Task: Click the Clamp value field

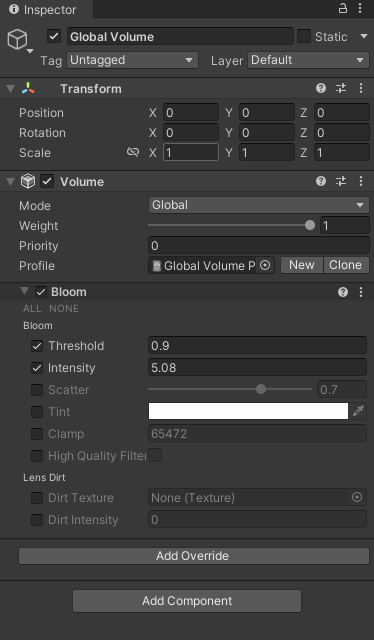Action: (257, 433)
